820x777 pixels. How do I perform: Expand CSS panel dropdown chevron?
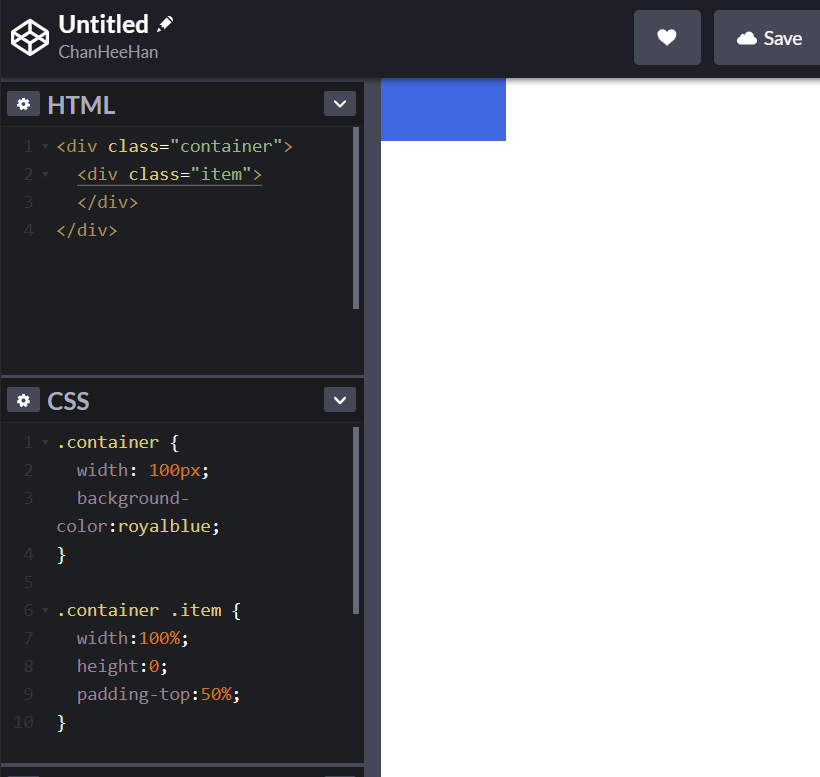coord(340,400)
